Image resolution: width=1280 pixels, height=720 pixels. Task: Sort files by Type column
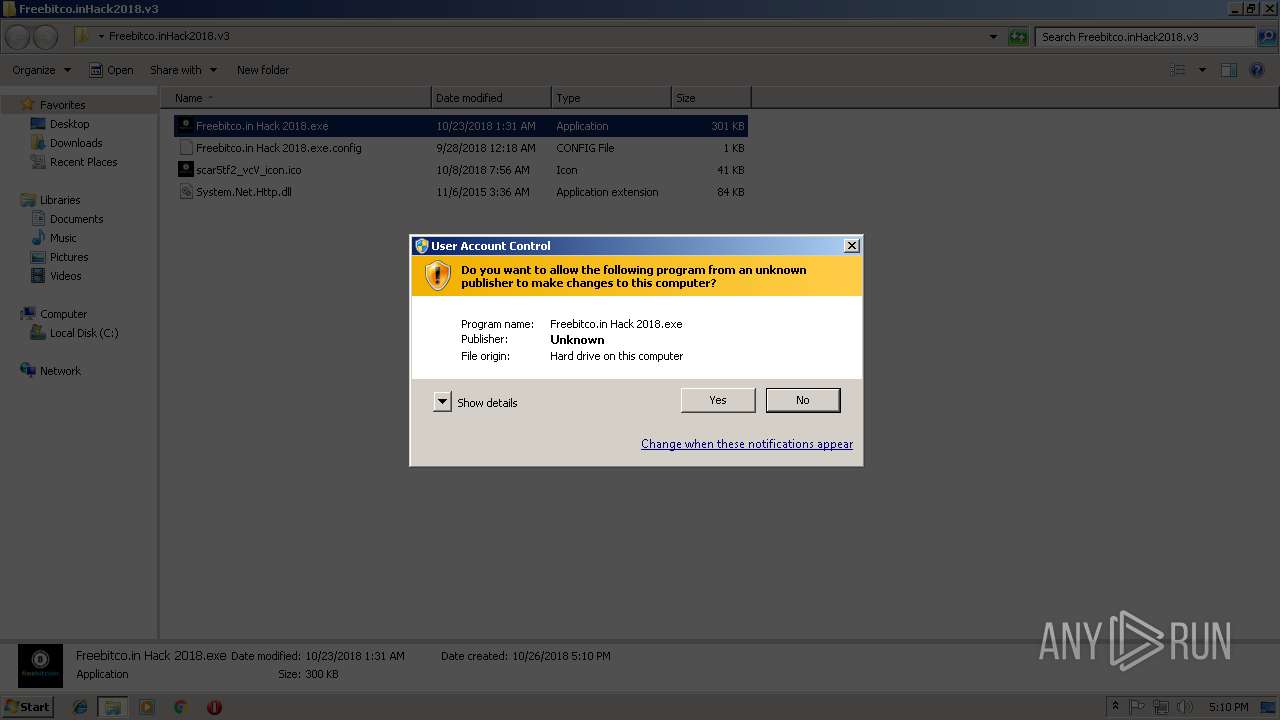[611, 98]
